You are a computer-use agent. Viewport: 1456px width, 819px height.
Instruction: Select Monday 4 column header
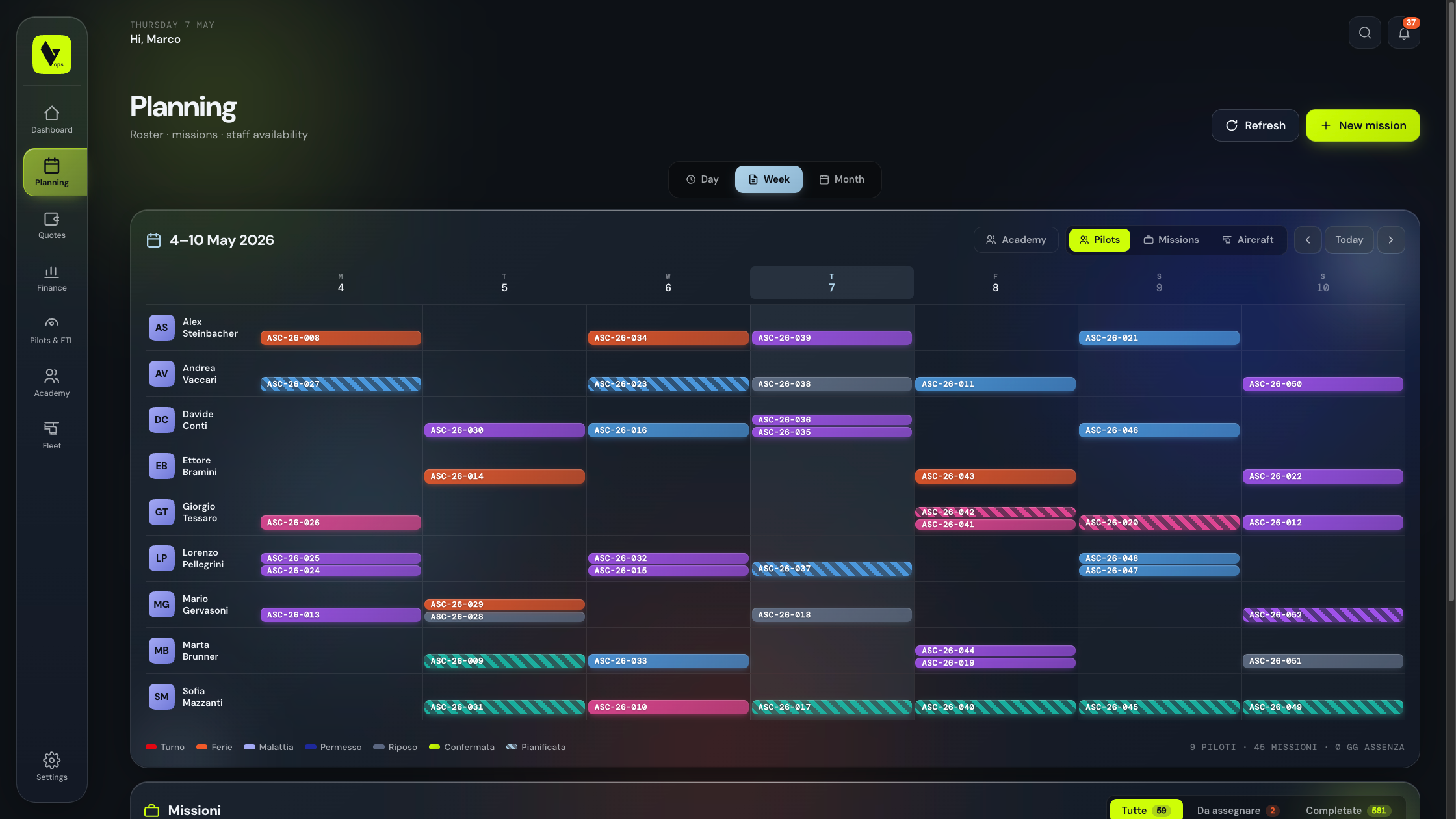(341, 283)
